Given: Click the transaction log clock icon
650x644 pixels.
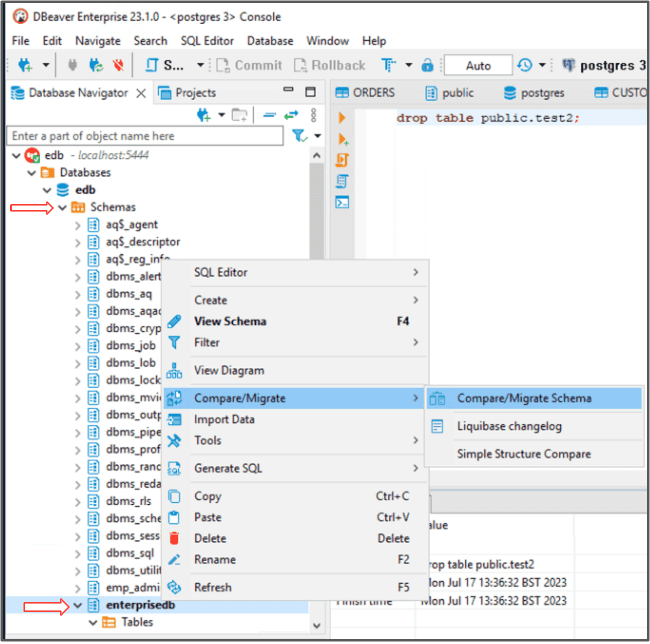Looking at the screenshot, I should (525, 65).
